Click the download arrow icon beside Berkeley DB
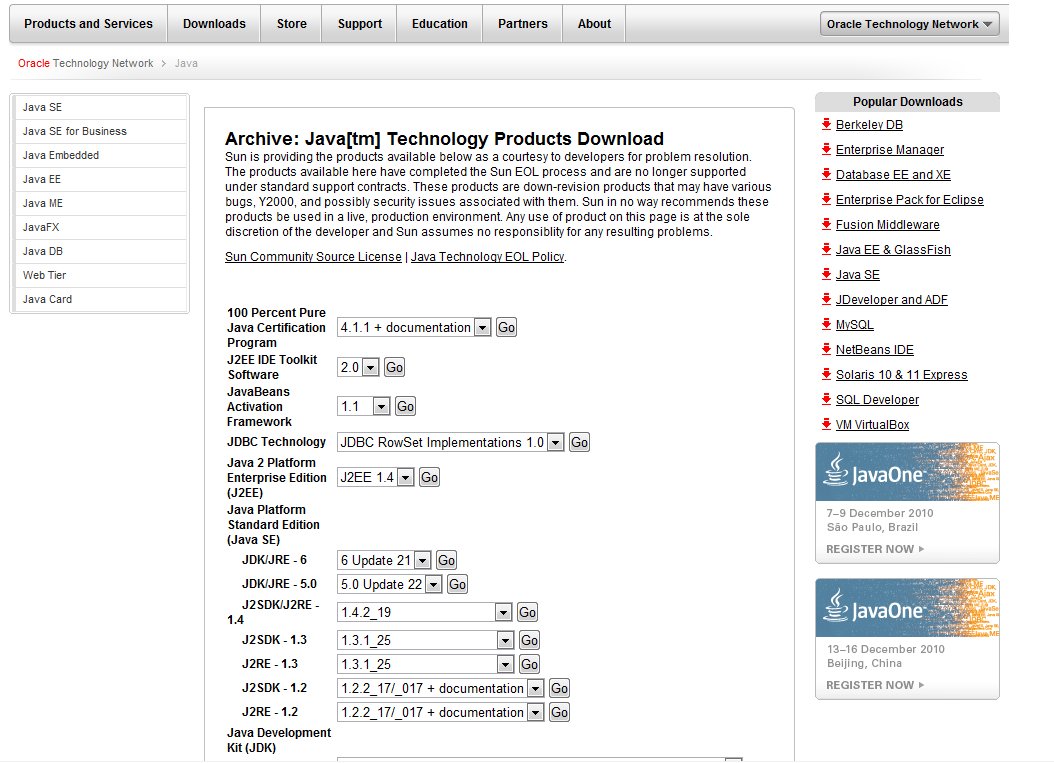Viewport: 1054px width, 763px height. point(826,124)
